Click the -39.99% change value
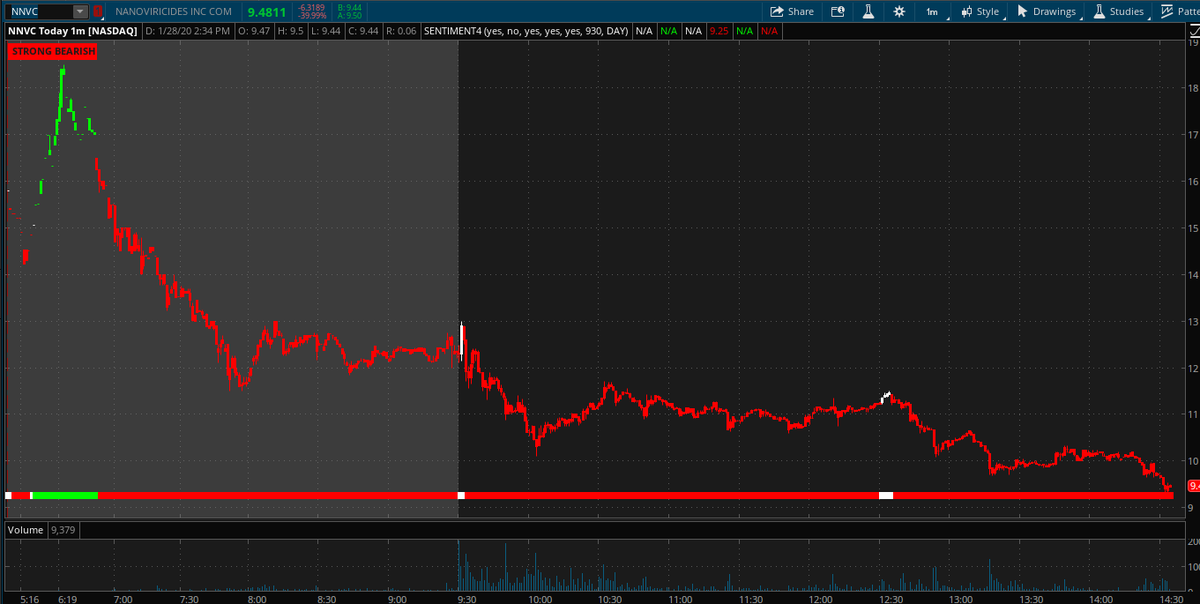This screenshot has width=1200, height=604. coord(312,16)
